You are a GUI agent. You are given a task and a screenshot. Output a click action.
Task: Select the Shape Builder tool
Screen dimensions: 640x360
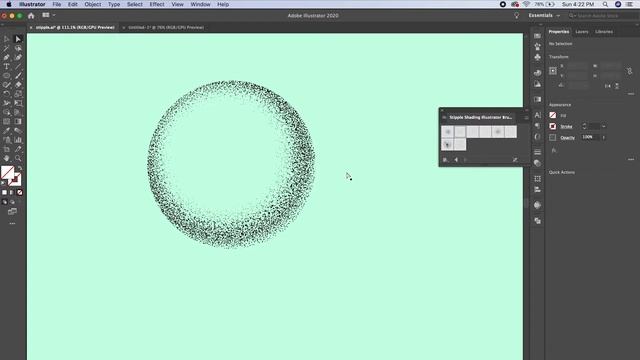(6, 112)
